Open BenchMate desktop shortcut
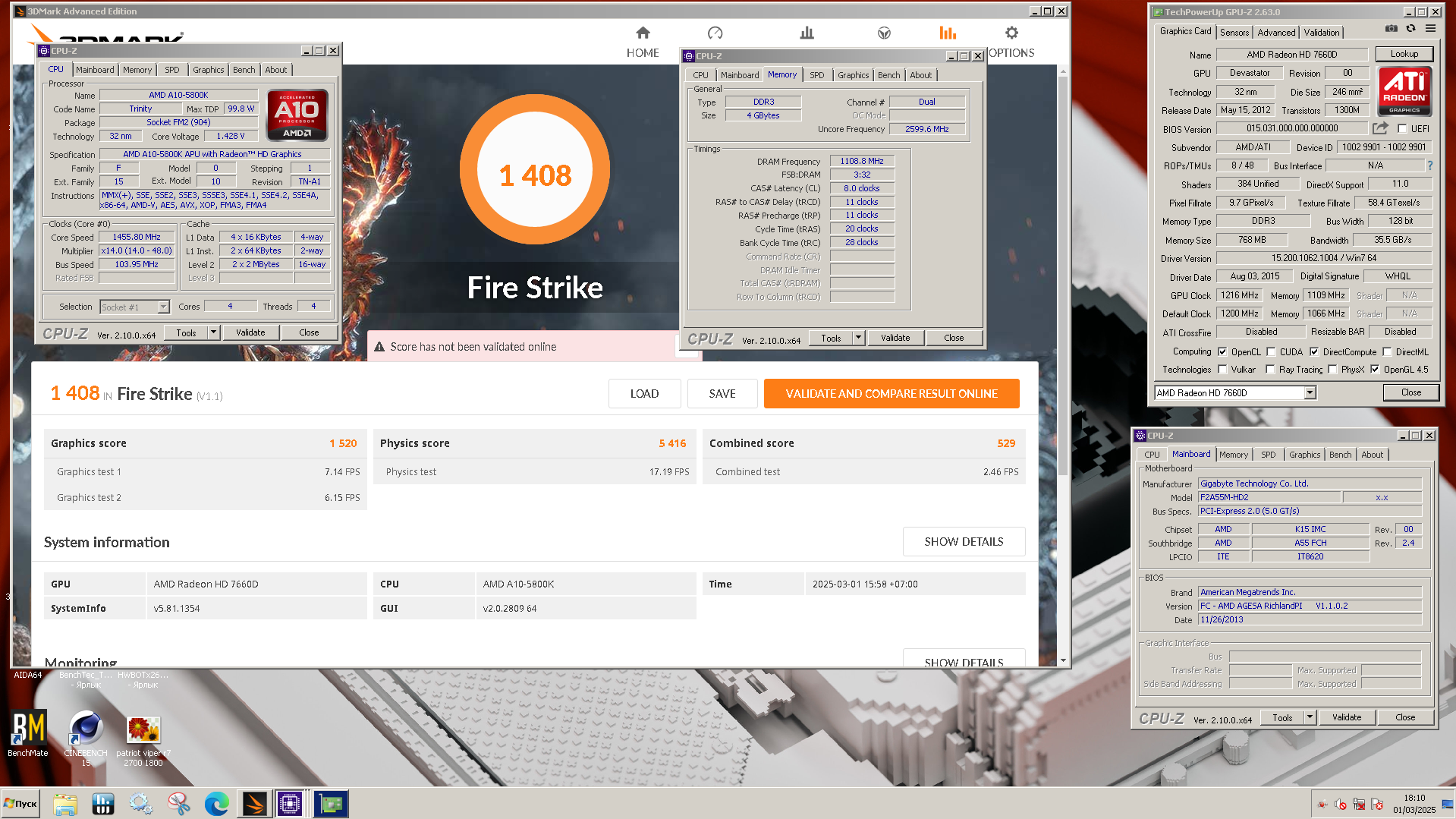This screenshot has width=1456, height=819. [28, 733]
